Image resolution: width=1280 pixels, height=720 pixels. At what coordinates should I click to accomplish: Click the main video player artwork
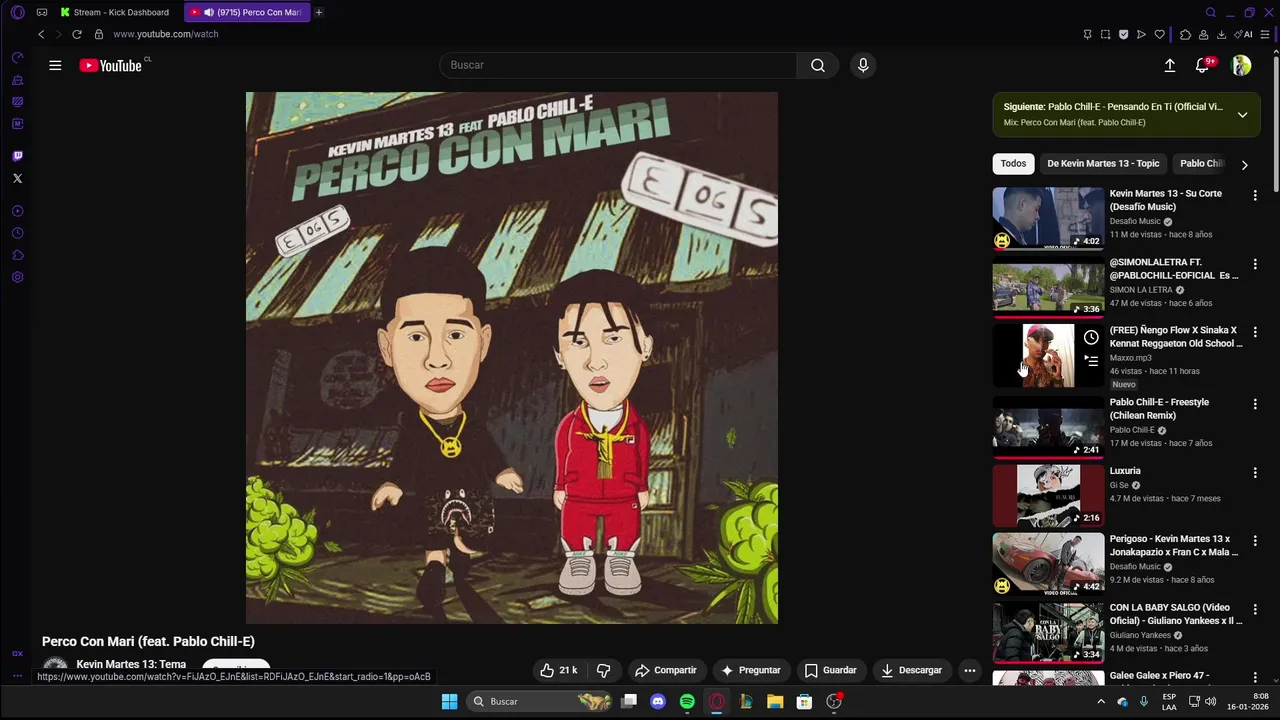click(x=512, y=358)
